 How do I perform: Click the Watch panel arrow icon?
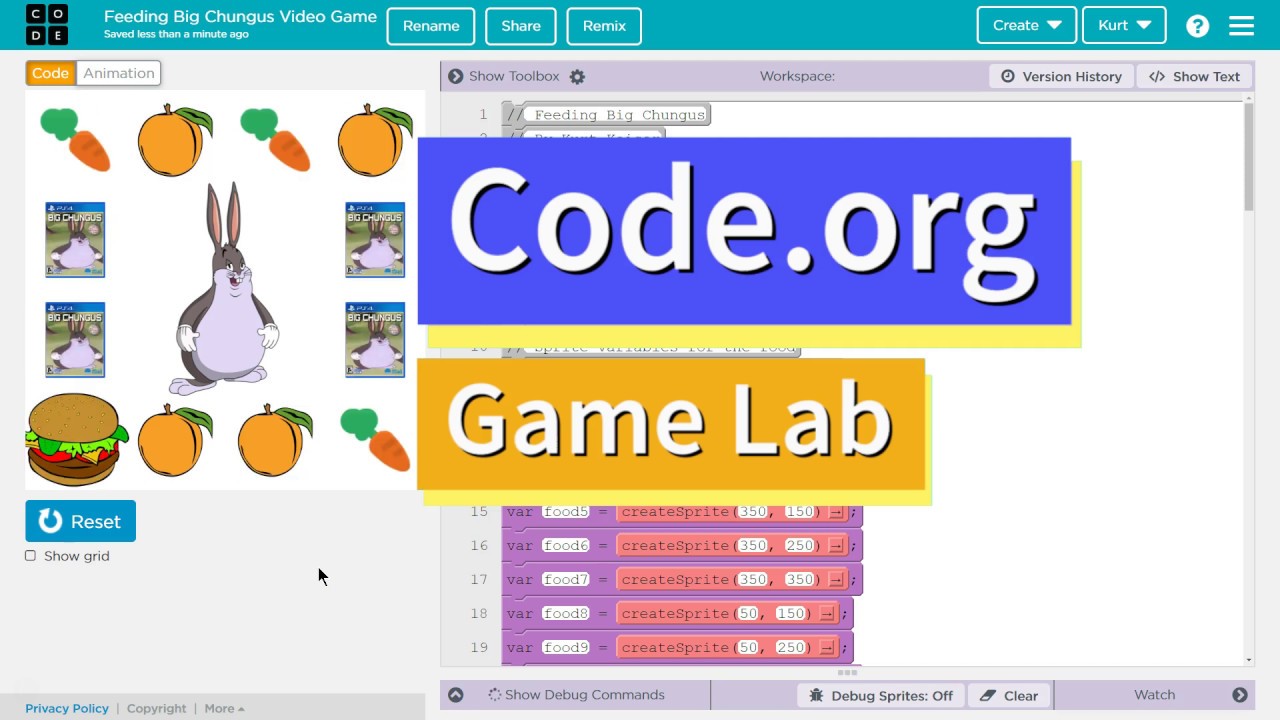click(1240, 695)
